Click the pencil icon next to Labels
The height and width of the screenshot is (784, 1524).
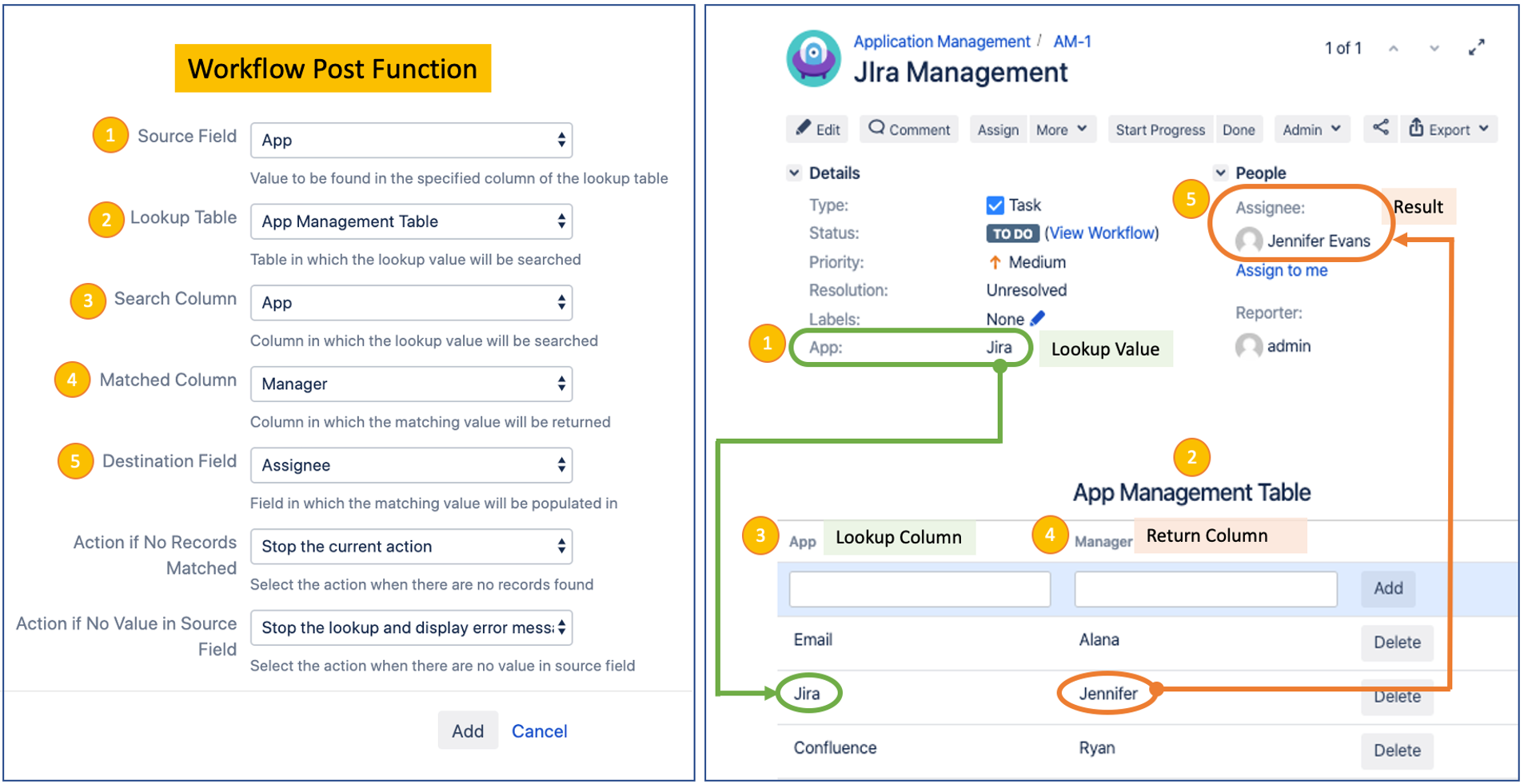1038,318
